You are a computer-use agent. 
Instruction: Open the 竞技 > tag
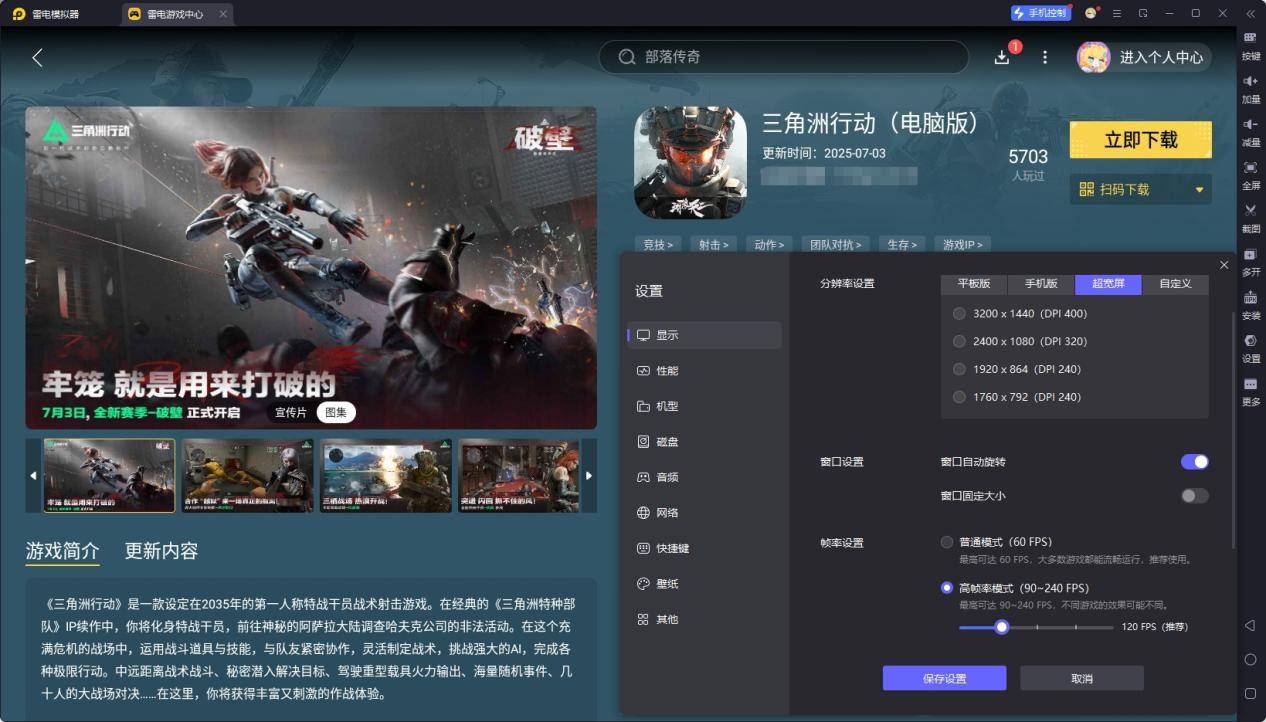tap(658, 244)
